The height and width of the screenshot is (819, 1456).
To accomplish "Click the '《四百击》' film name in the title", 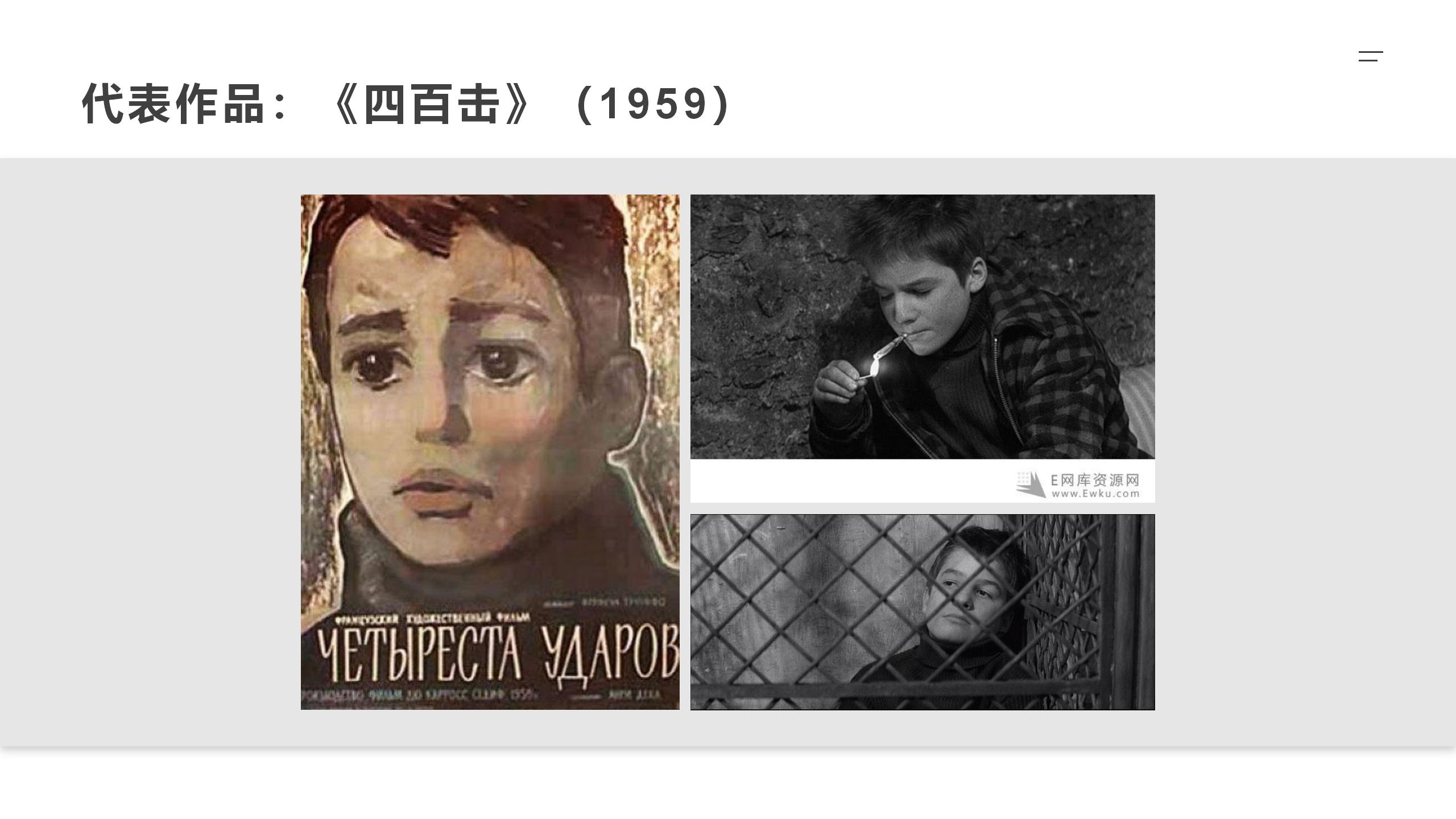I will 431,104.
